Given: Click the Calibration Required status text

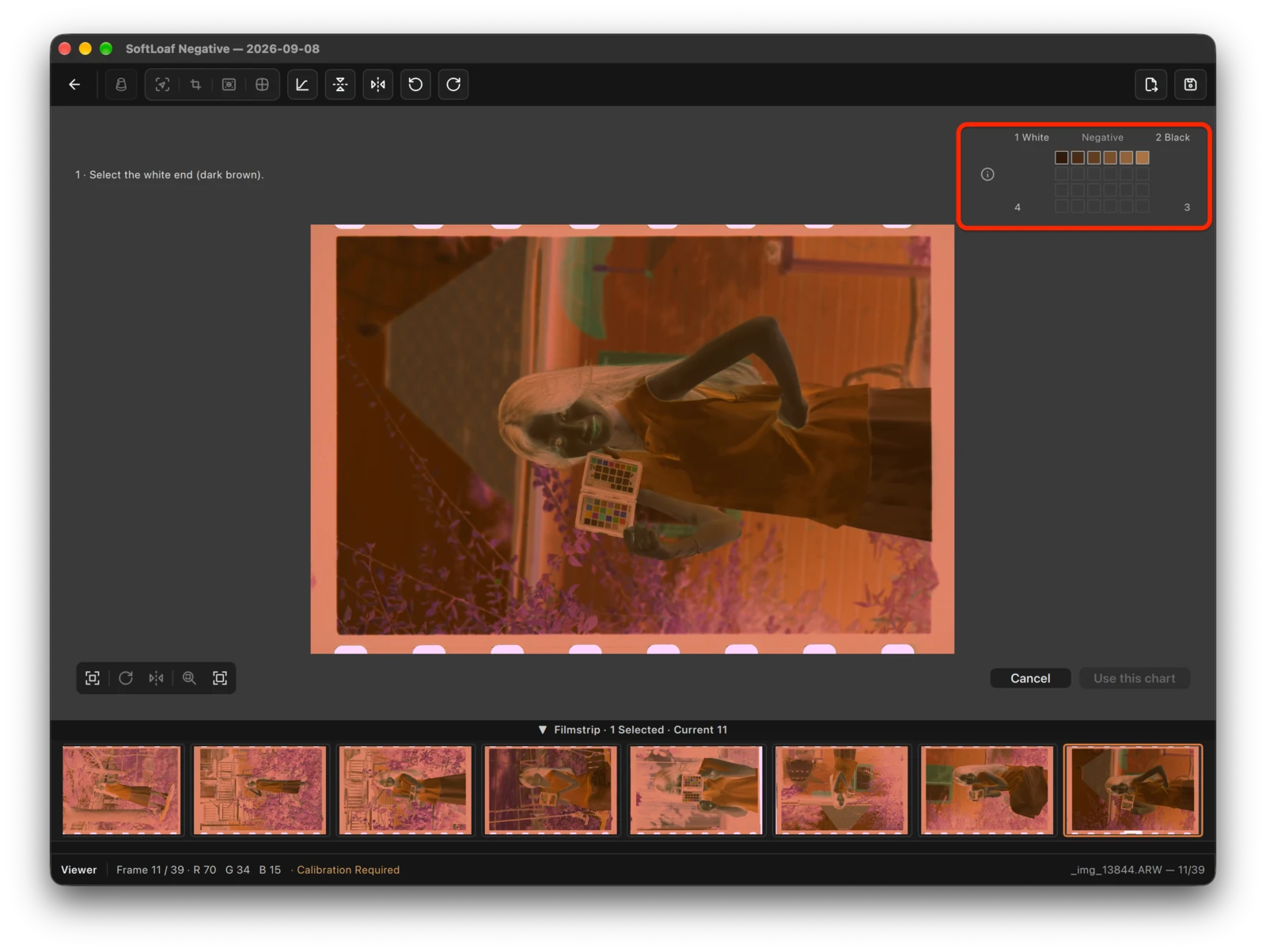Looking at the screenshot, I should tap(348, 870).
